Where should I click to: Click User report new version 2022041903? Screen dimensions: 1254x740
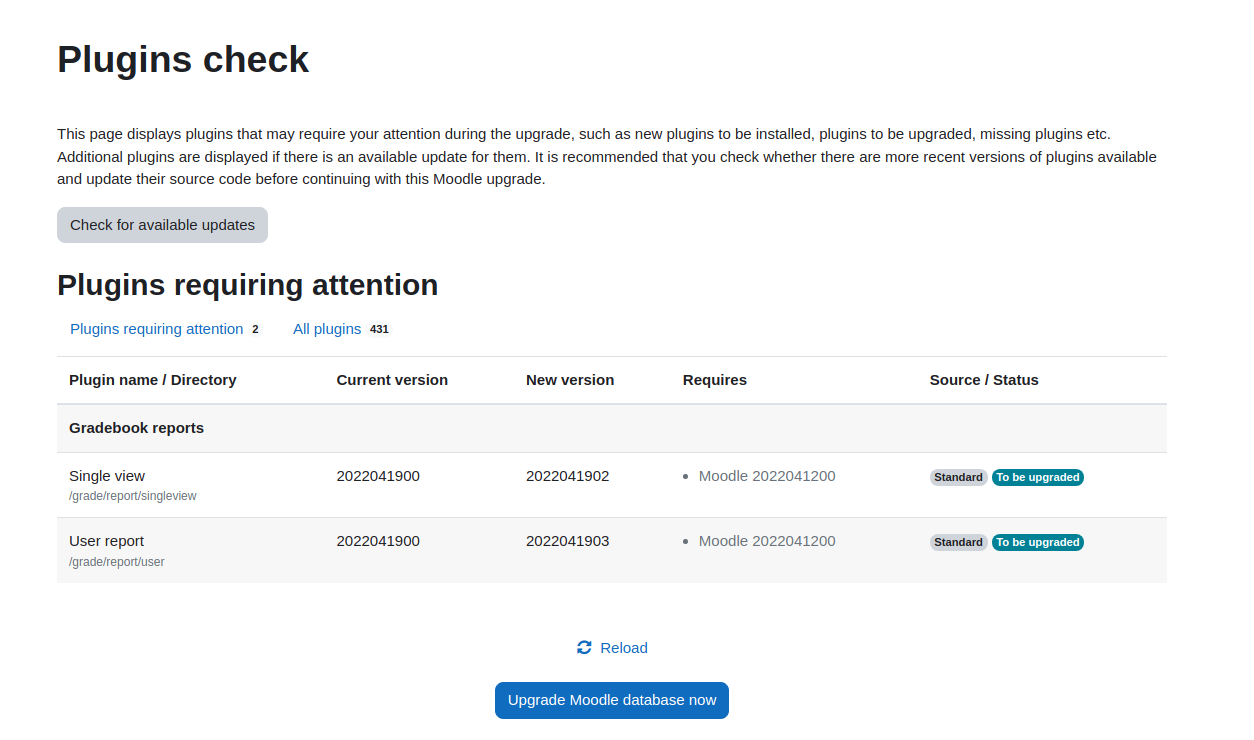click(x=568, y=541)
